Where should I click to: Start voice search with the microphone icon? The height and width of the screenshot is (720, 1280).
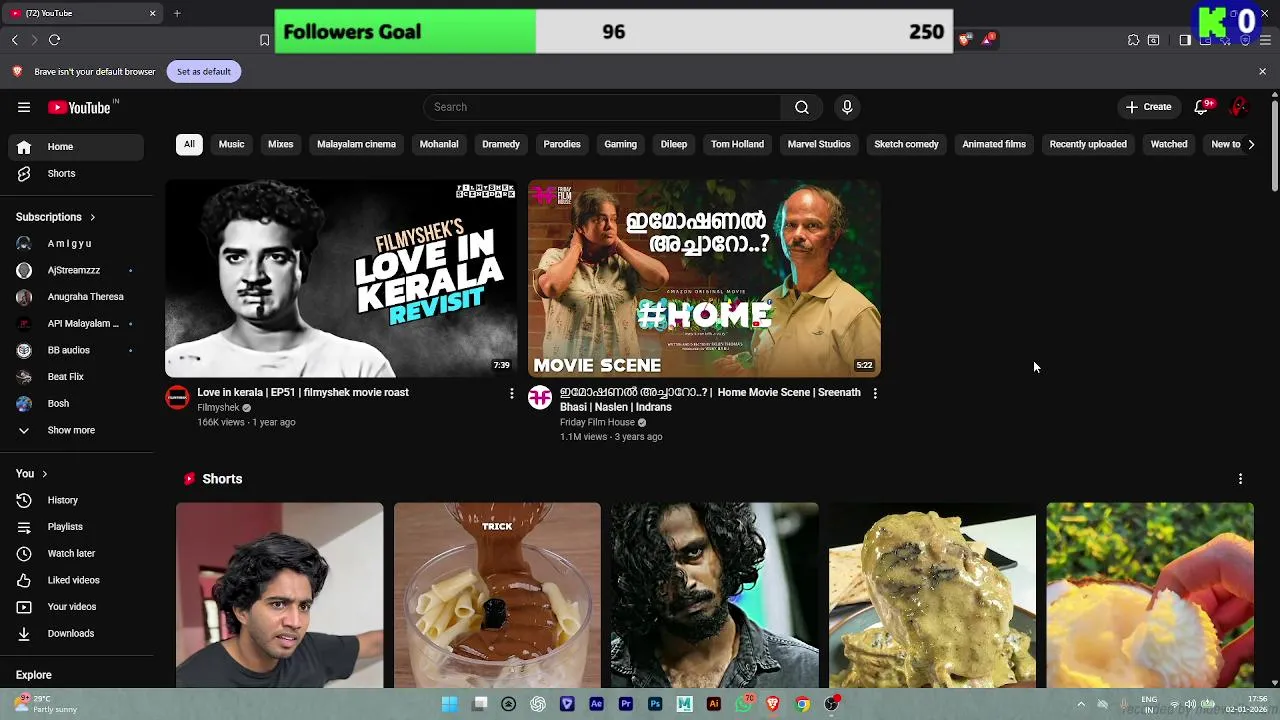pyautogui.click(x=847, y=107)
